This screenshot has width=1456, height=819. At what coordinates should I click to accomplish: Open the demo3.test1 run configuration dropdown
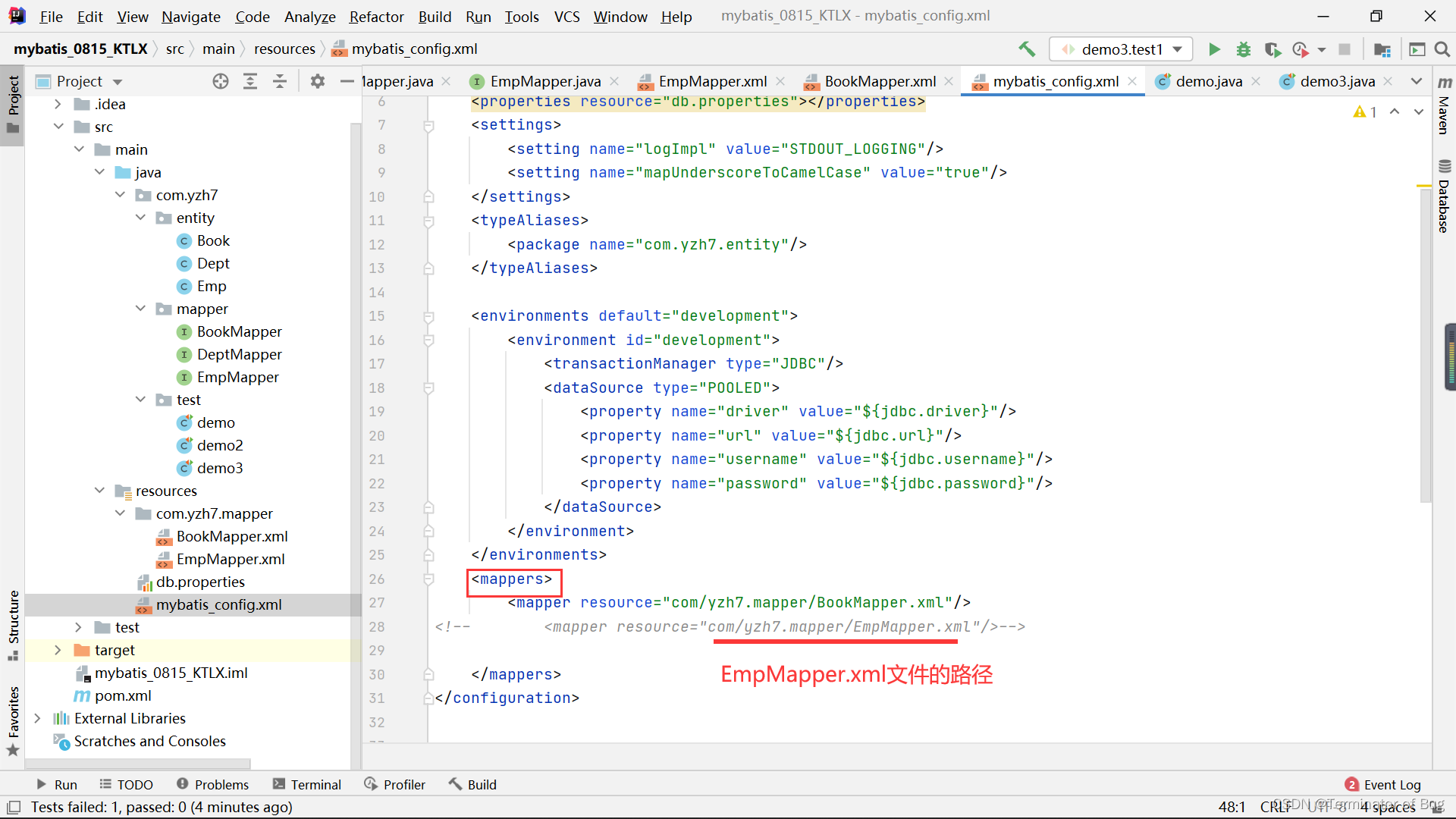(x=1121, y=49)
